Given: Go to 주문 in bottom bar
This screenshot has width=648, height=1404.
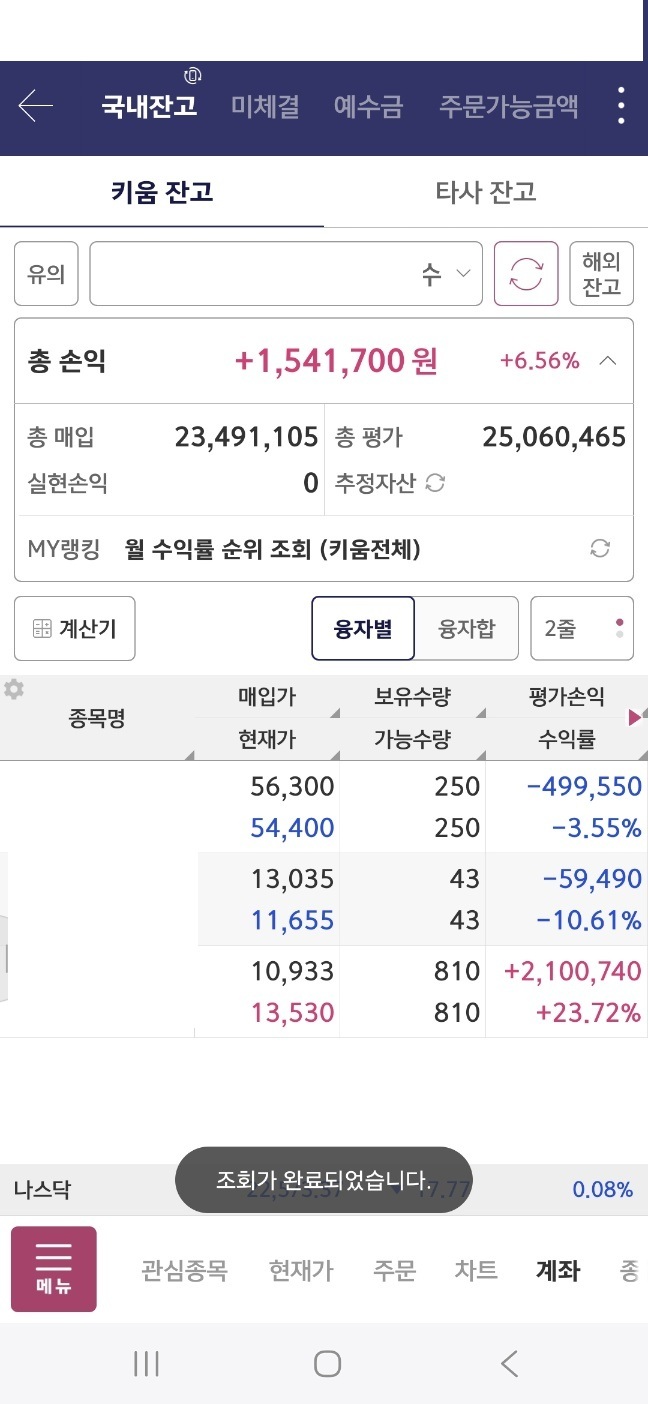Looking at the screenshot, I should coord(394,1270).
